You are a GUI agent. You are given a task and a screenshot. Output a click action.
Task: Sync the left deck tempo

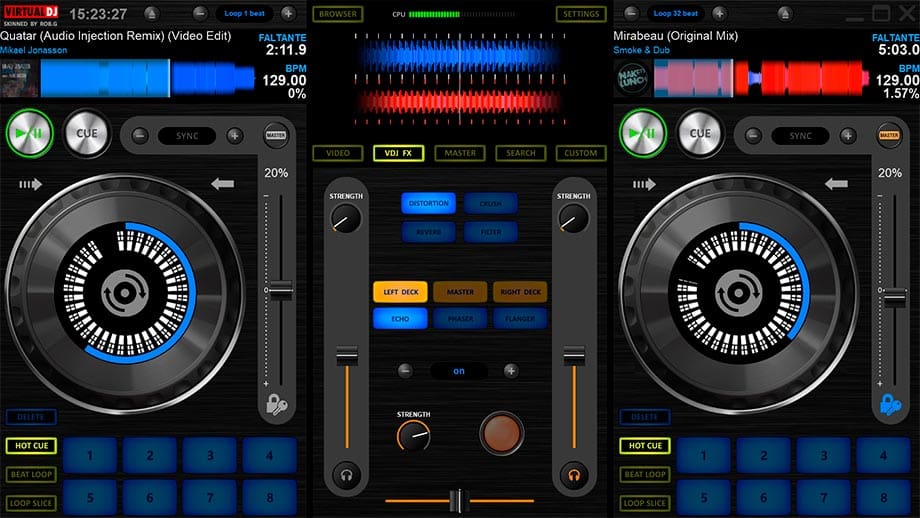coord(187,136)
